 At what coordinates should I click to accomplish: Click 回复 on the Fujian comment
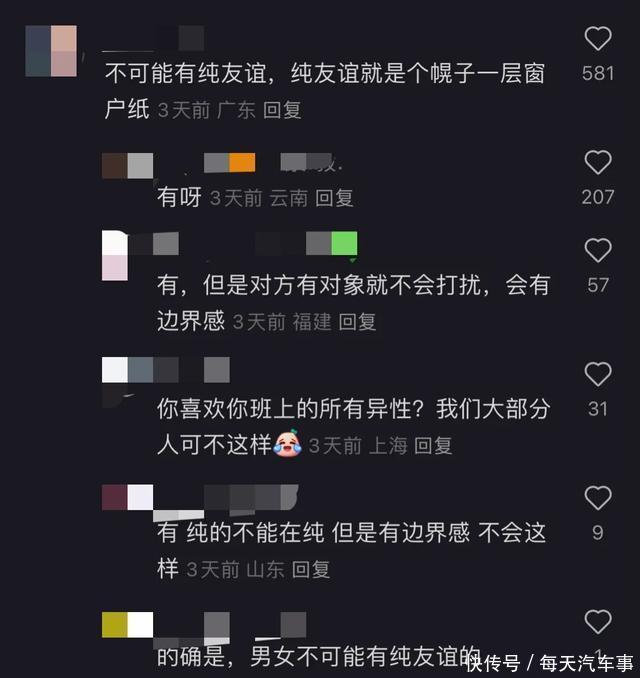(357, 322)
